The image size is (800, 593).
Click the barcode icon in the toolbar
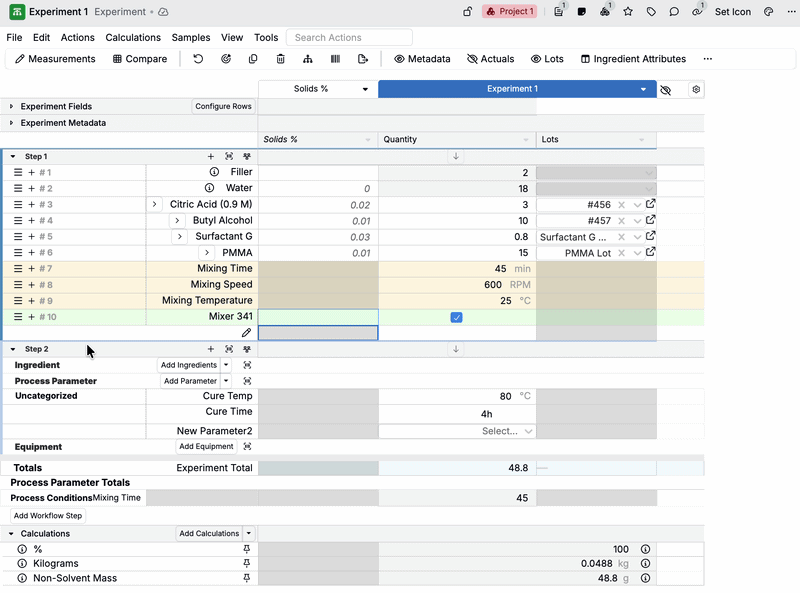335,59
